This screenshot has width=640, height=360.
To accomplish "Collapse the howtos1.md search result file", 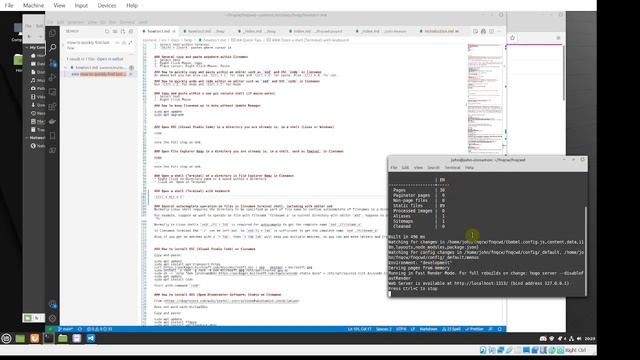I will click(66, 67).
